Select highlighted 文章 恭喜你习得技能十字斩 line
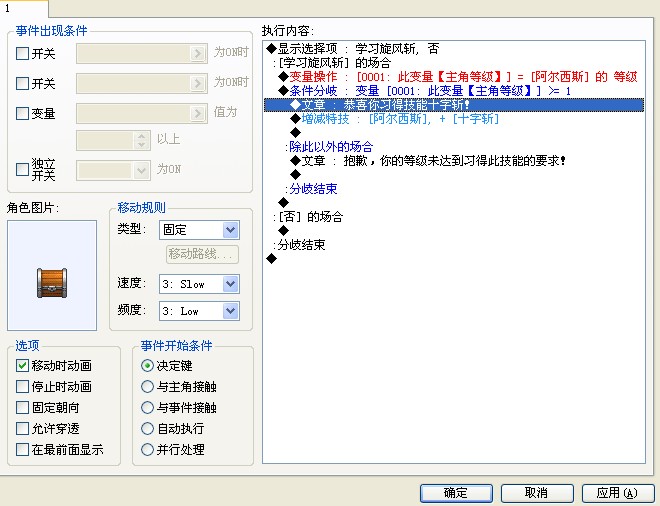Screen dimensions: 660x506 (x=454, y=105)
